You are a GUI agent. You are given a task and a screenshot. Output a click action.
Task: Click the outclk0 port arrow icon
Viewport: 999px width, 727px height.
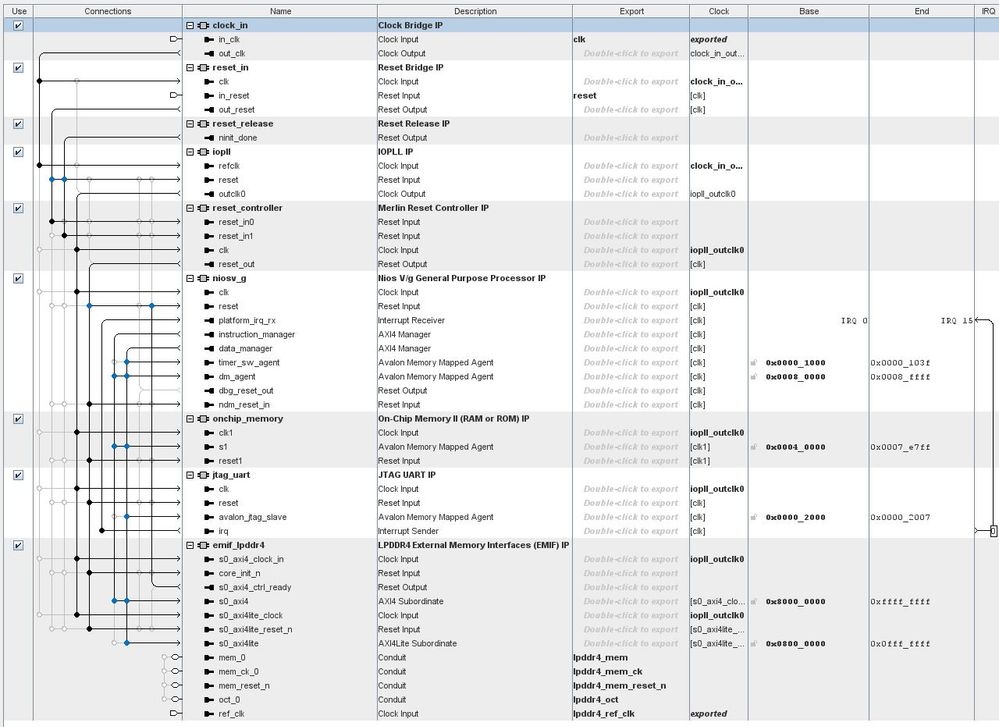point(209,194)
